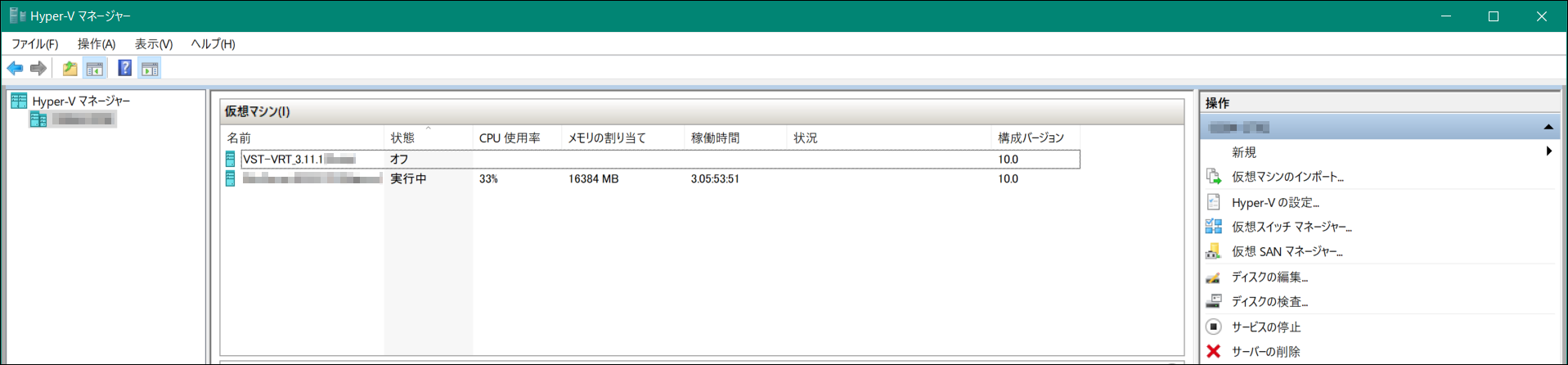Close the Hyper-V マネージャー window
The width and height of the screenshot is (1568, 365).
(1542, 16)
